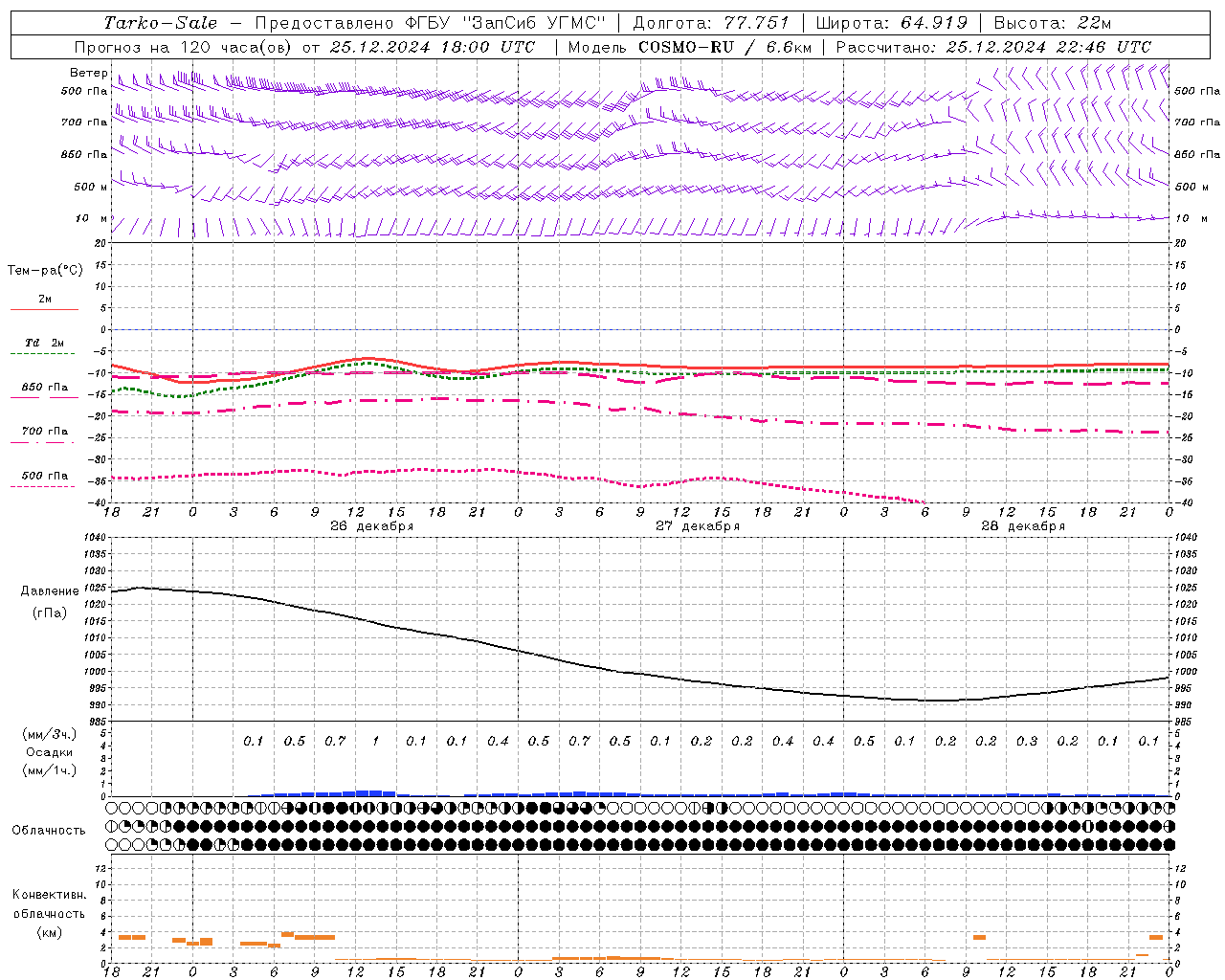Click the 'Прогноз на 120 часа(ов)' forecast header
This screenshot has height=980, width=1225.
(184, 47)
